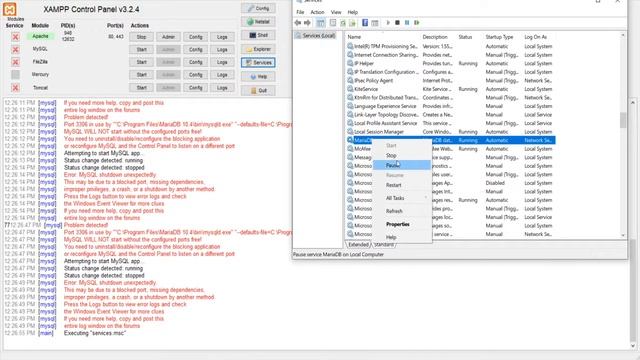640x360 pixels.
Task: Toggle the Apache service checkbox
Action: 16,37
